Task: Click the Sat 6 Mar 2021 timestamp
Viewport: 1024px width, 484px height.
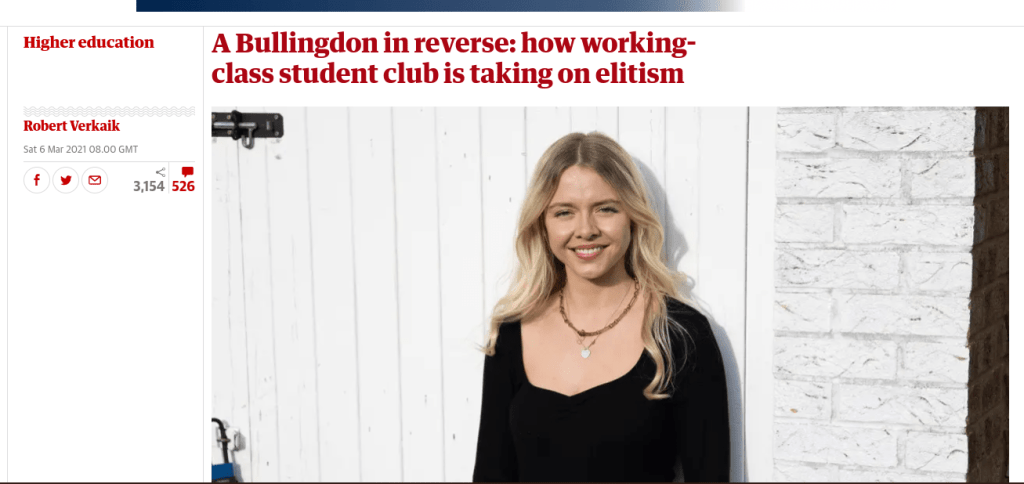Action: tap(80, 149)
